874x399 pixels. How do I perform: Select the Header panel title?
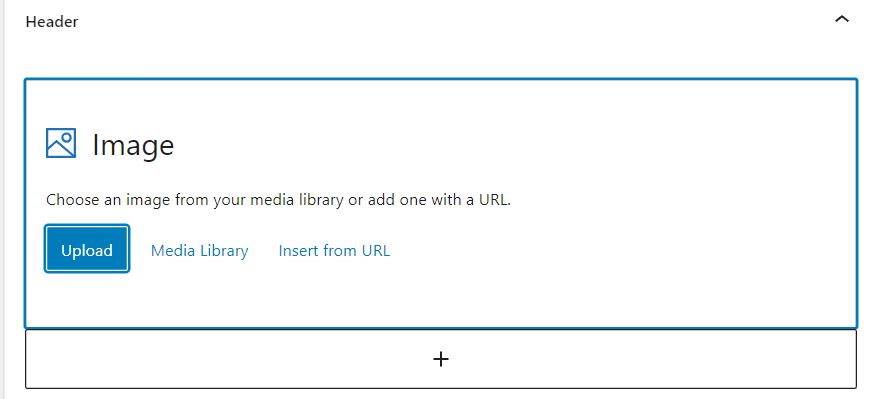click(52, 22)
